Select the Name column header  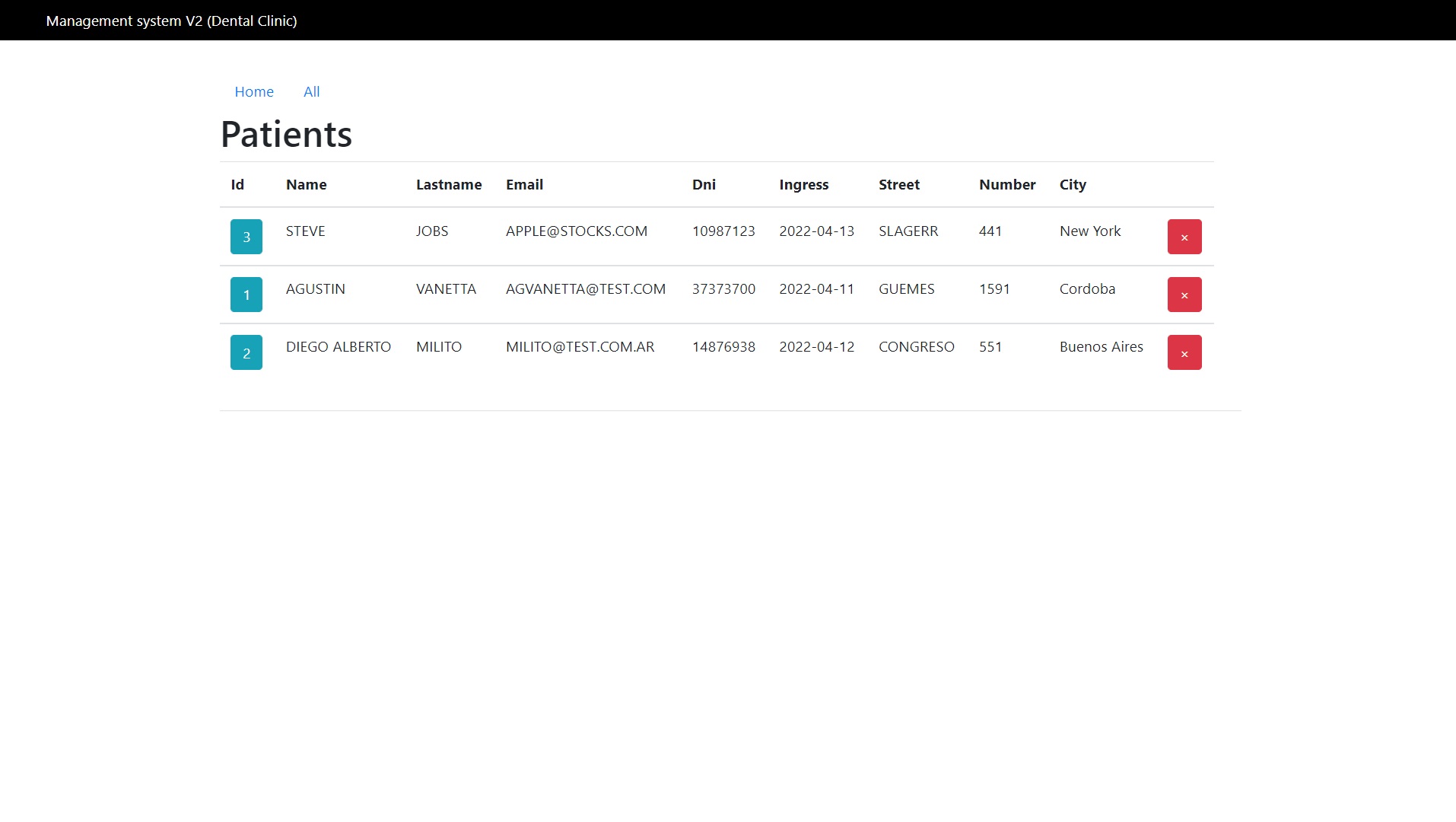point(306,184)
